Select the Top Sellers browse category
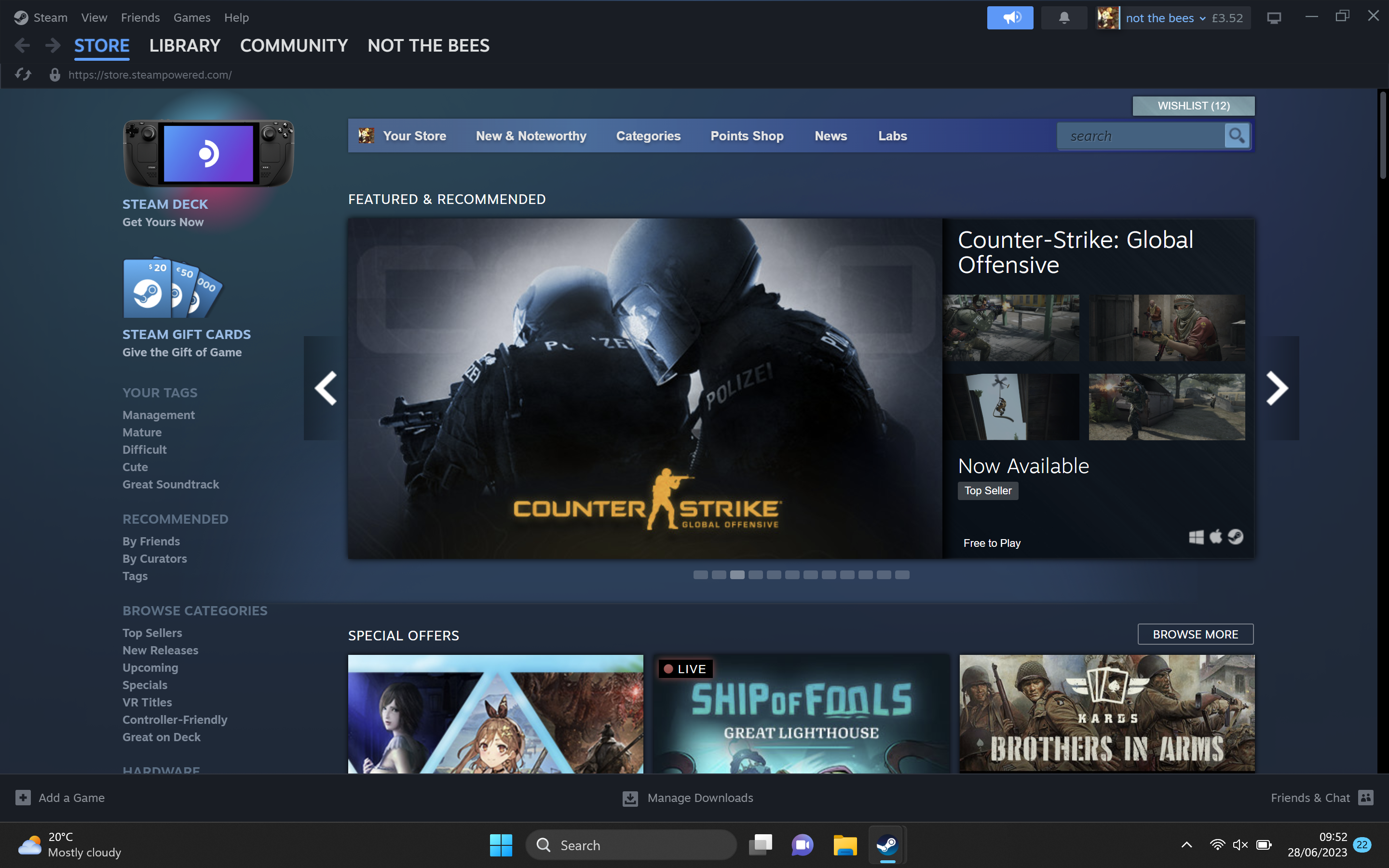This screenshot has width=1389, height=868. click(x=152, y=633)
